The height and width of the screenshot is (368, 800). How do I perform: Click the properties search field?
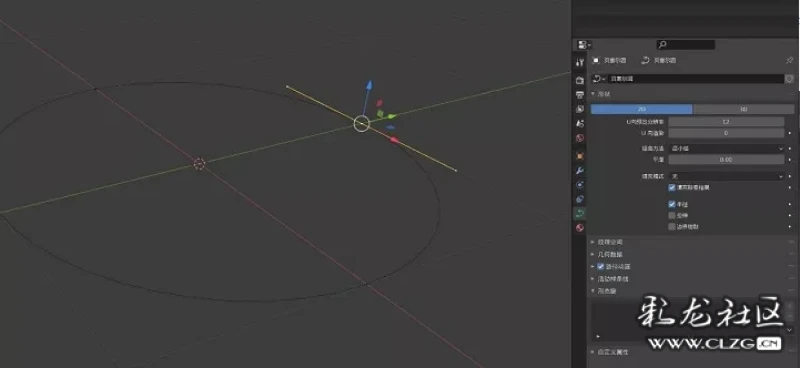point(686,45)
